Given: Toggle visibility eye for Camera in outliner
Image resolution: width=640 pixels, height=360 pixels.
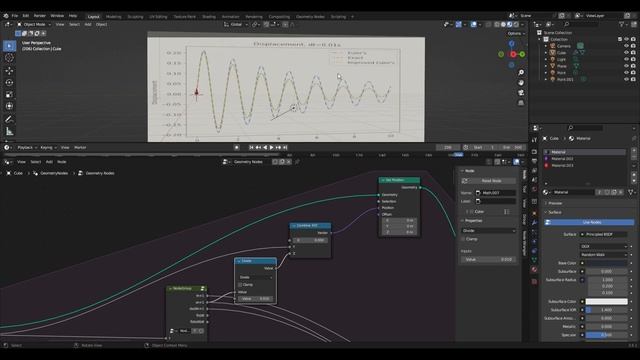Looking at the screenshot, I should (x=627, y=46).
